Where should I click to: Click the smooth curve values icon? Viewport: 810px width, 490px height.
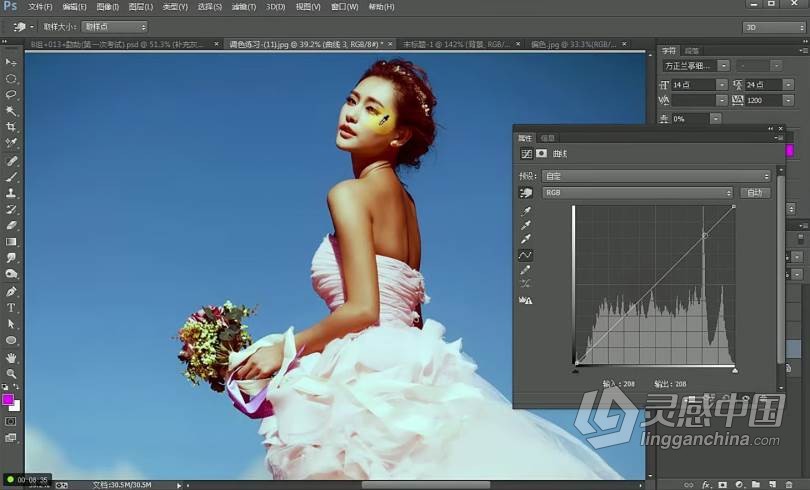tap(526, 283)
